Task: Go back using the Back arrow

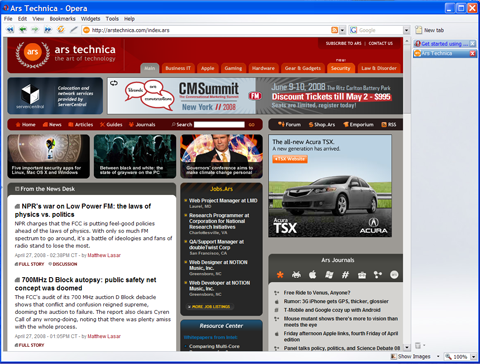Action: [x=23, y=30]
